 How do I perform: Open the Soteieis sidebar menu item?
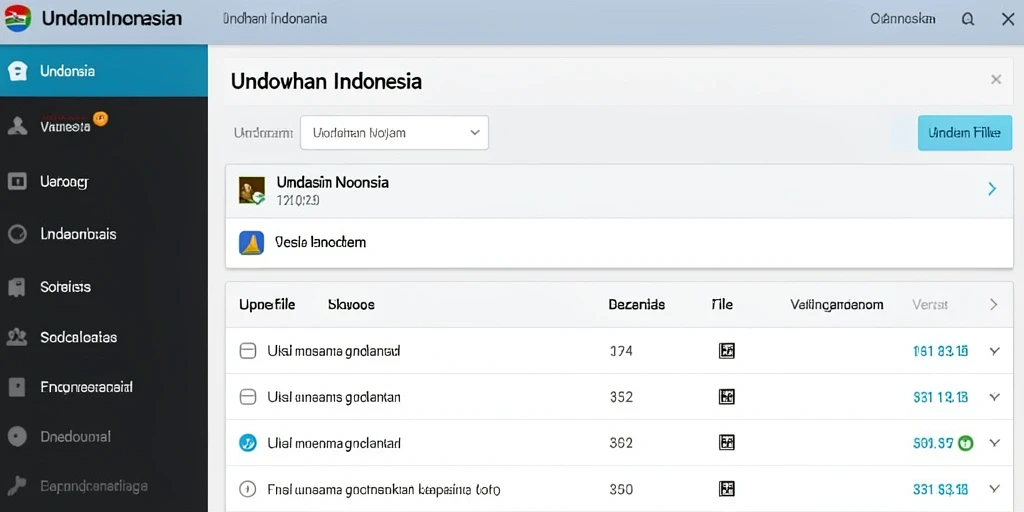(x=104, y=287)
